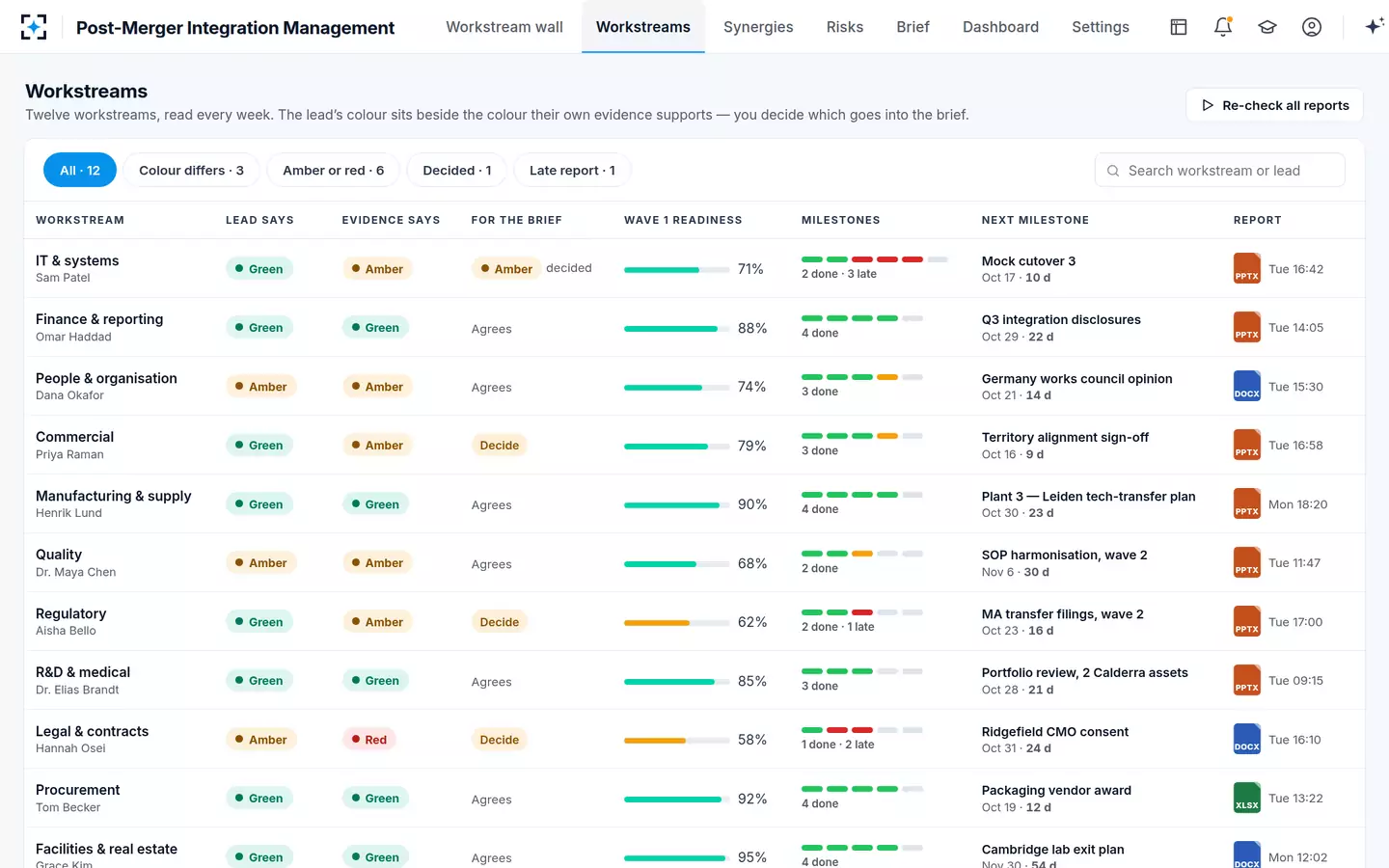Open Finance & reporting PPTX report icon
Screen dimensions: 1389x868
pyautogui.click(x=1247, y=327)
